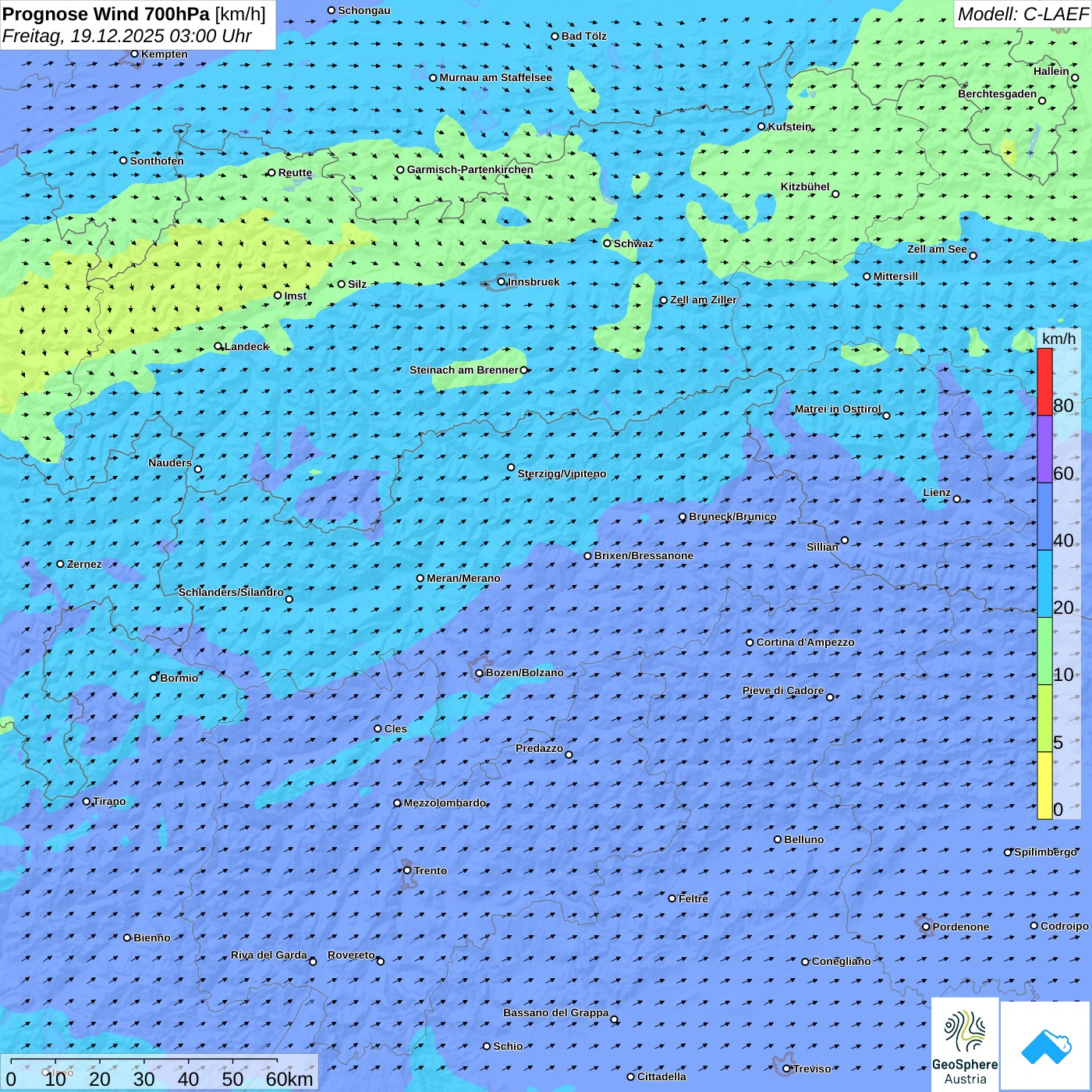The width and height of the screenshot is (1092, 1092).
Task: Click the Trento city label
Action: [431, 870]
